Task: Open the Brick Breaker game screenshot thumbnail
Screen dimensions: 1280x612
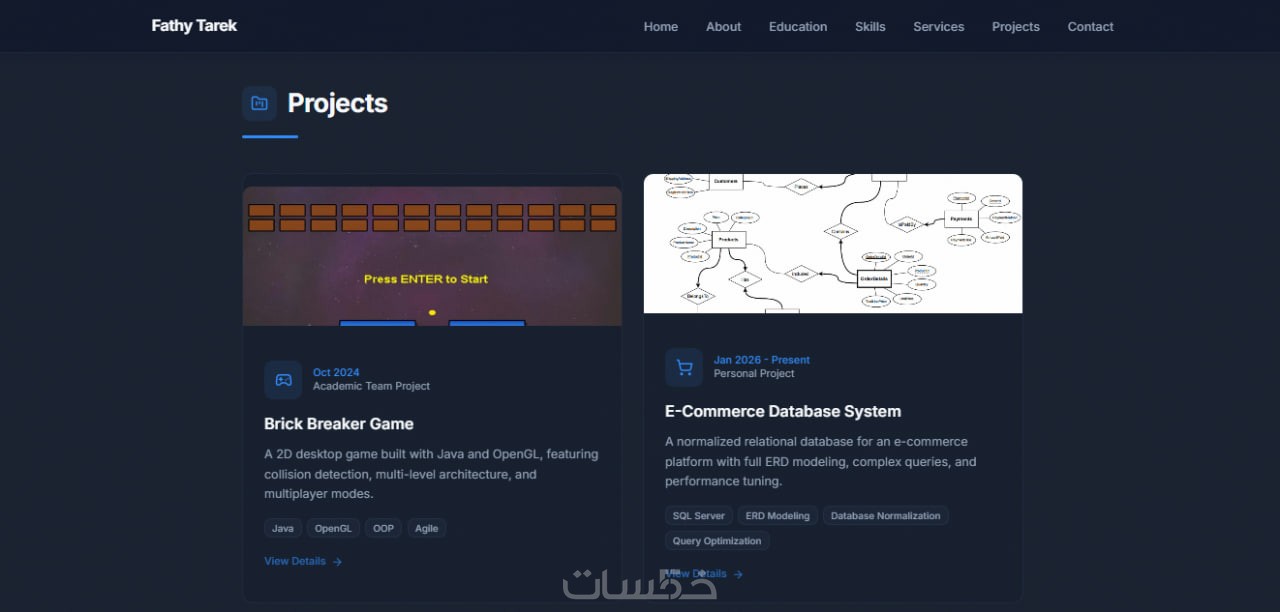Action: coord(432,256)
